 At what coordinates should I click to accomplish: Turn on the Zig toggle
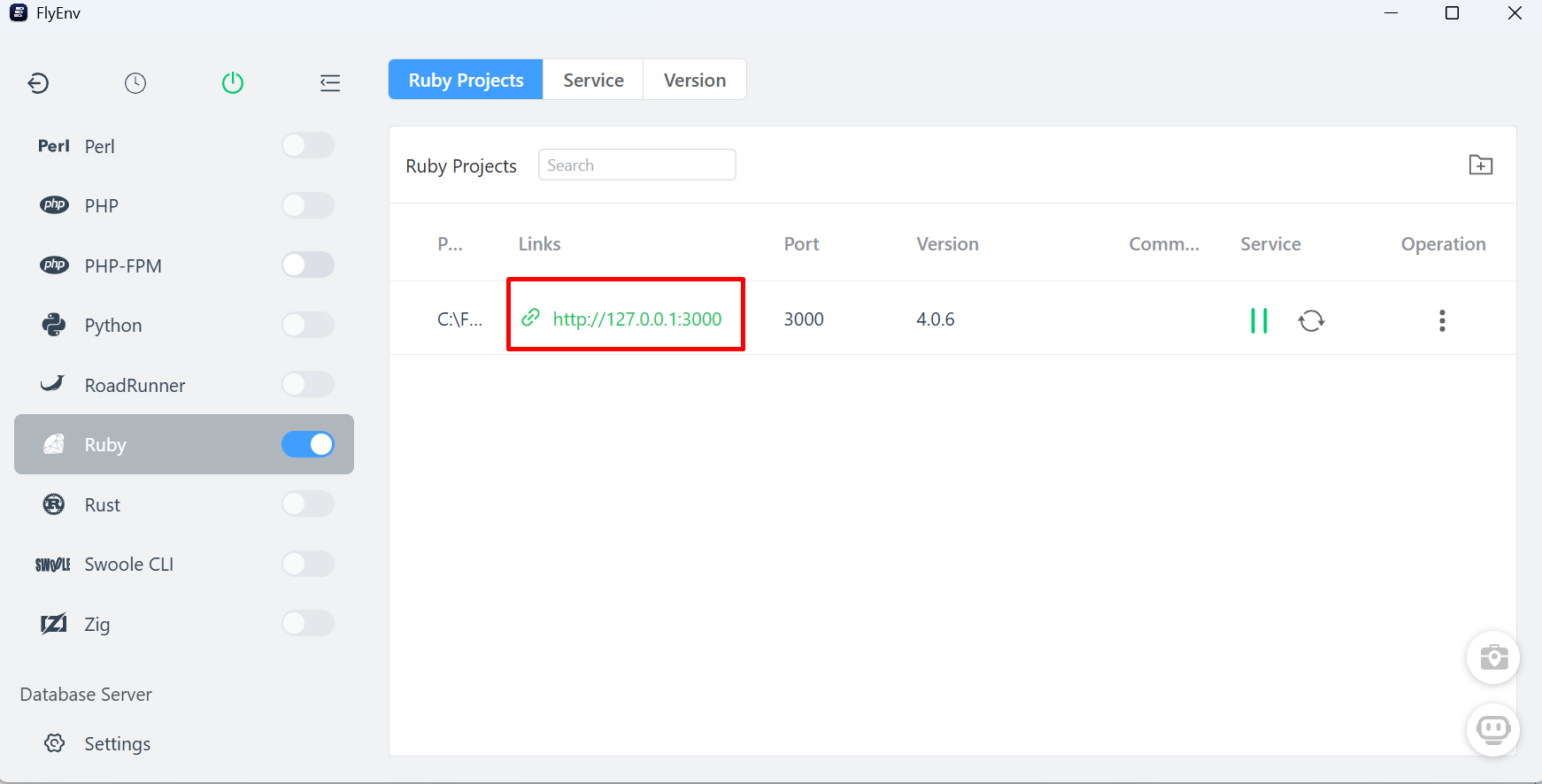[308, 623]
